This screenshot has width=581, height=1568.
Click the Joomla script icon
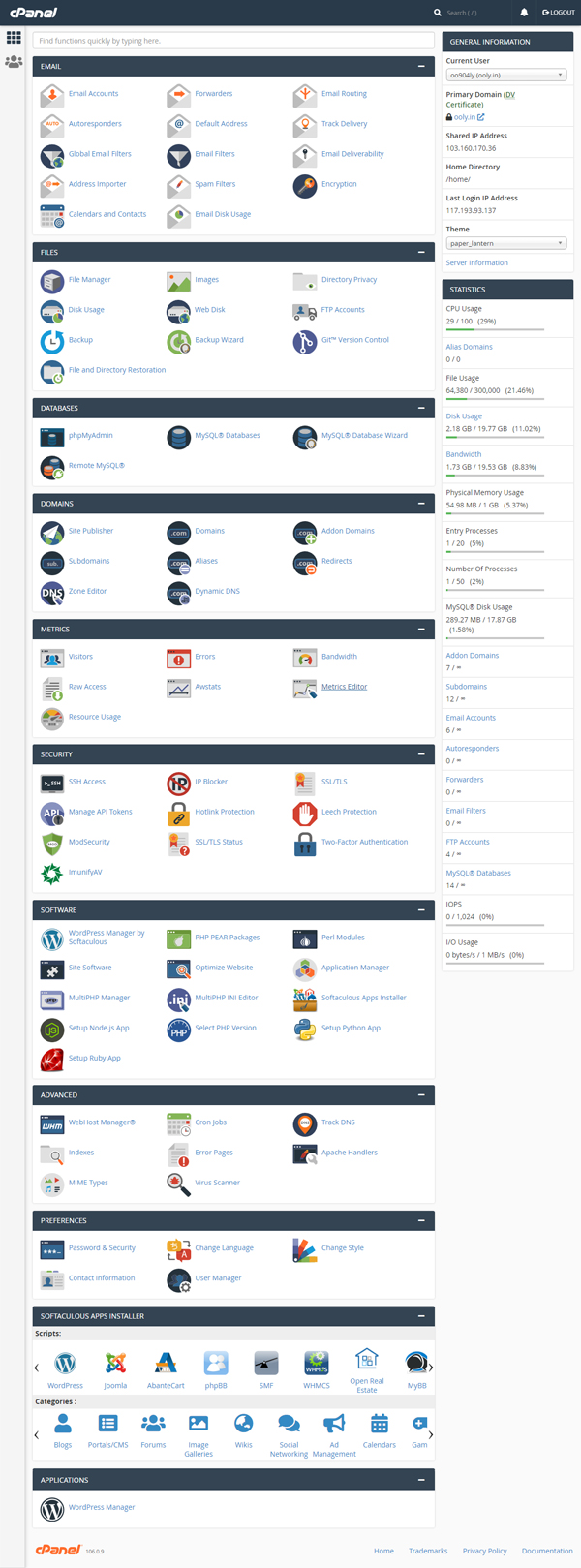point(115,1362)
